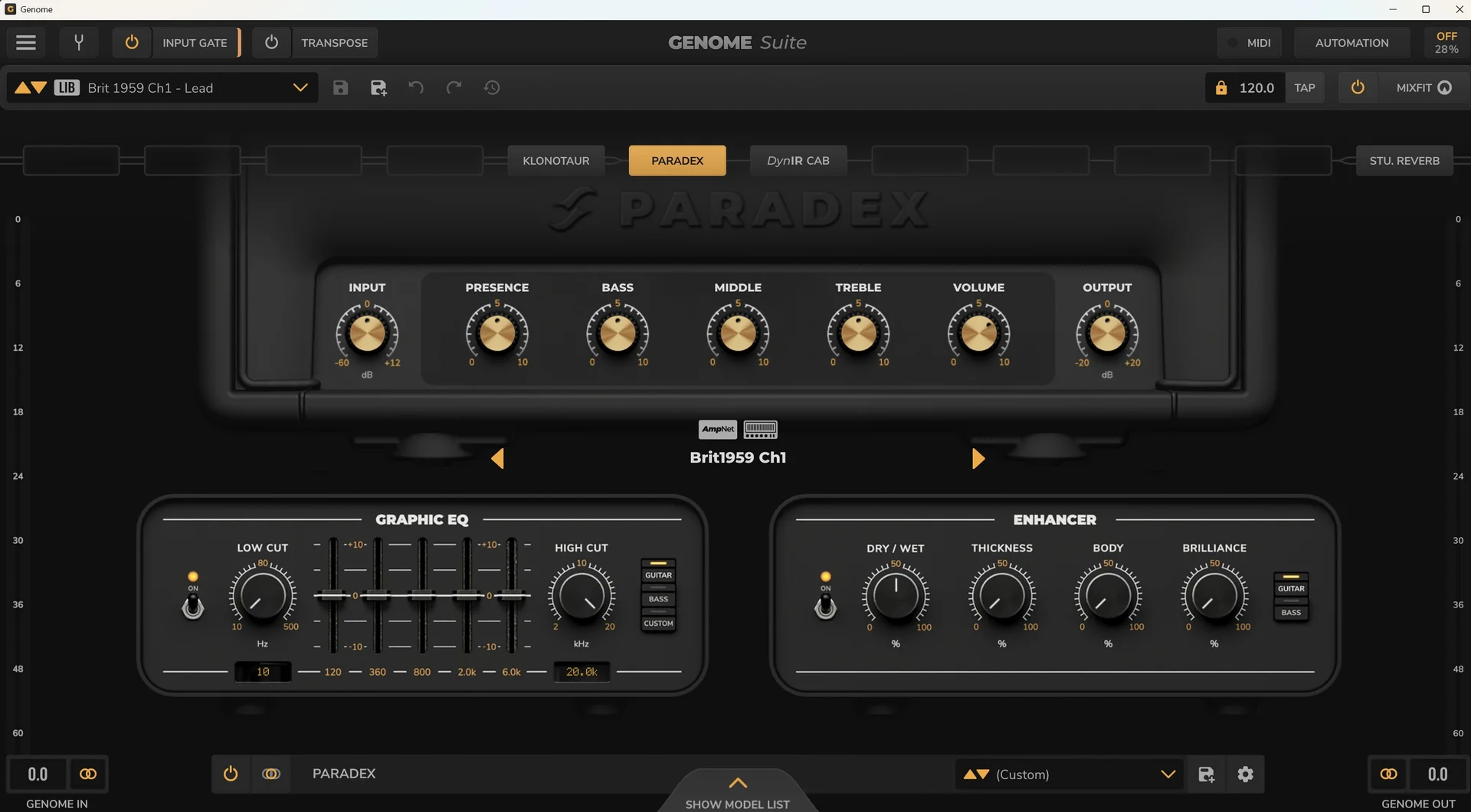This screenshot has height=812, width=1471.
Task: Click the 800 Hz EQ slider
Action: click(422, 596)
